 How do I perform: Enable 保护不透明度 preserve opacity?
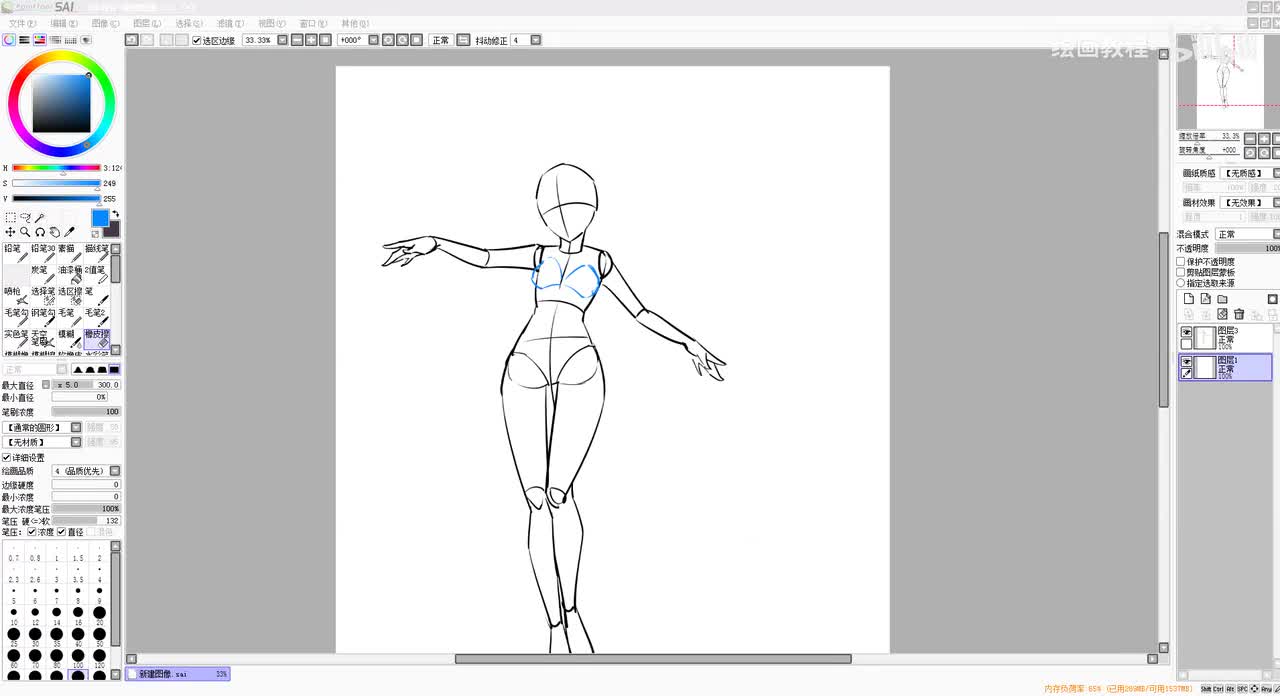pyautogui.click(x=1181, y=262)
